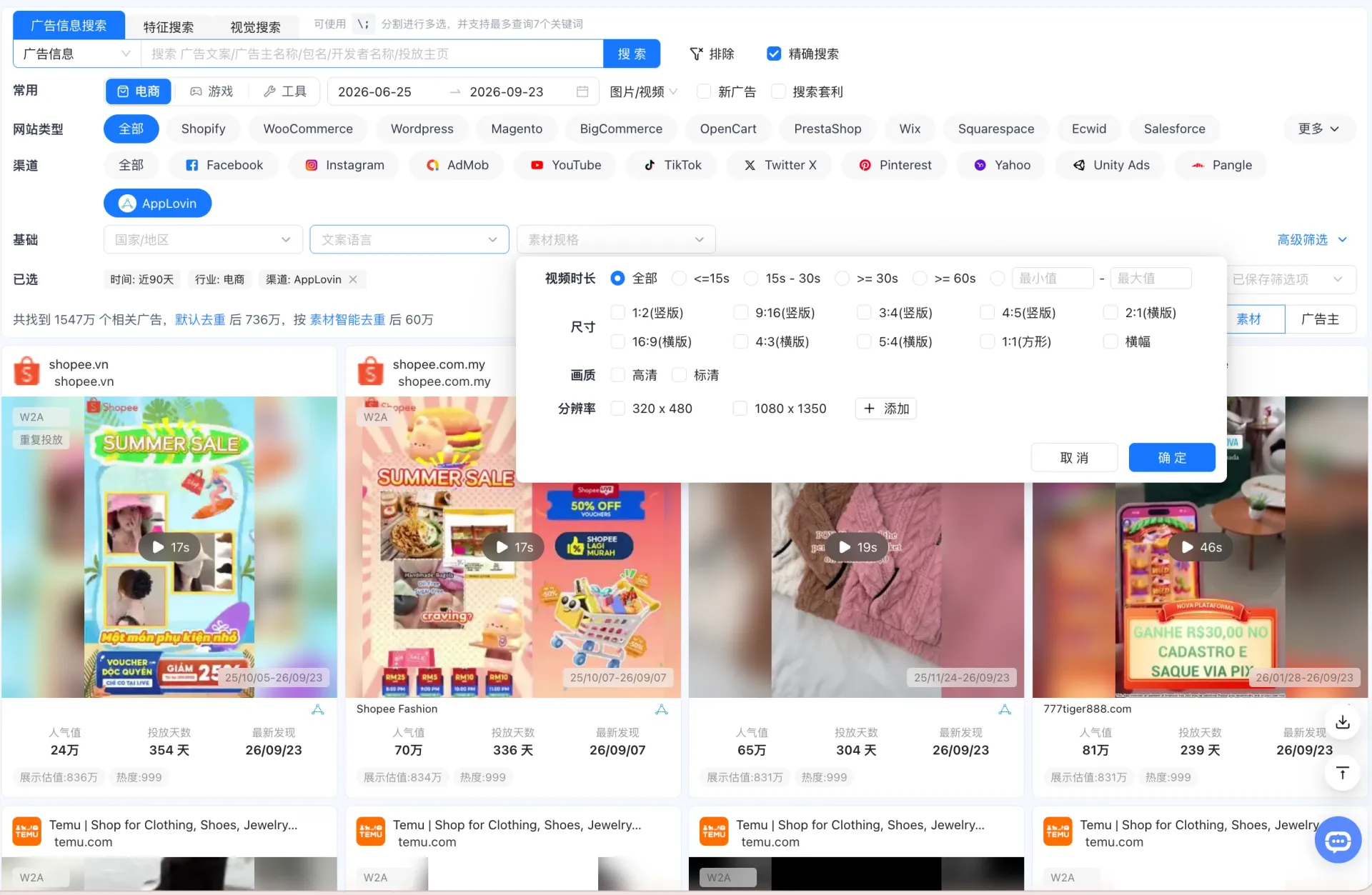This screenshot has width=1372, height=895.
Task: Select the Twitter X channel
Action: pyautogui.click(x=780, y=165)
